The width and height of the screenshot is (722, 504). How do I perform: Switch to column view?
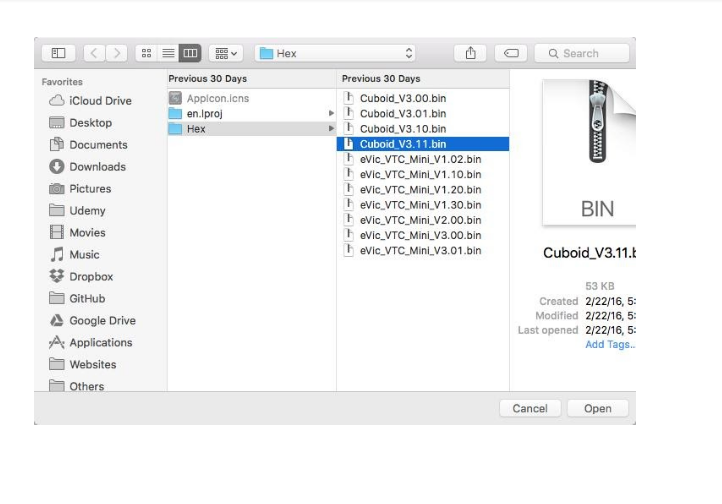coord(190,53)
